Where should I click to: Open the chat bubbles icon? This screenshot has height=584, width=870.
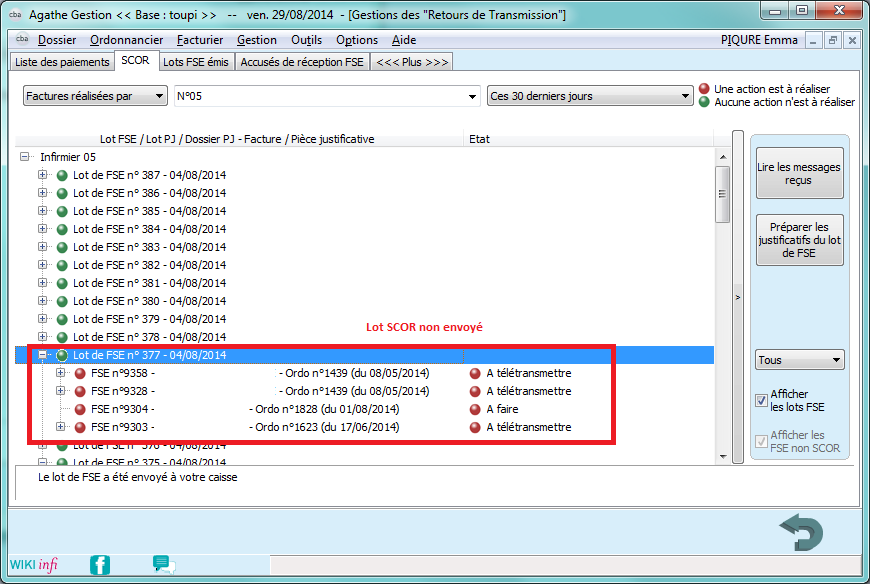pos(164,564)
